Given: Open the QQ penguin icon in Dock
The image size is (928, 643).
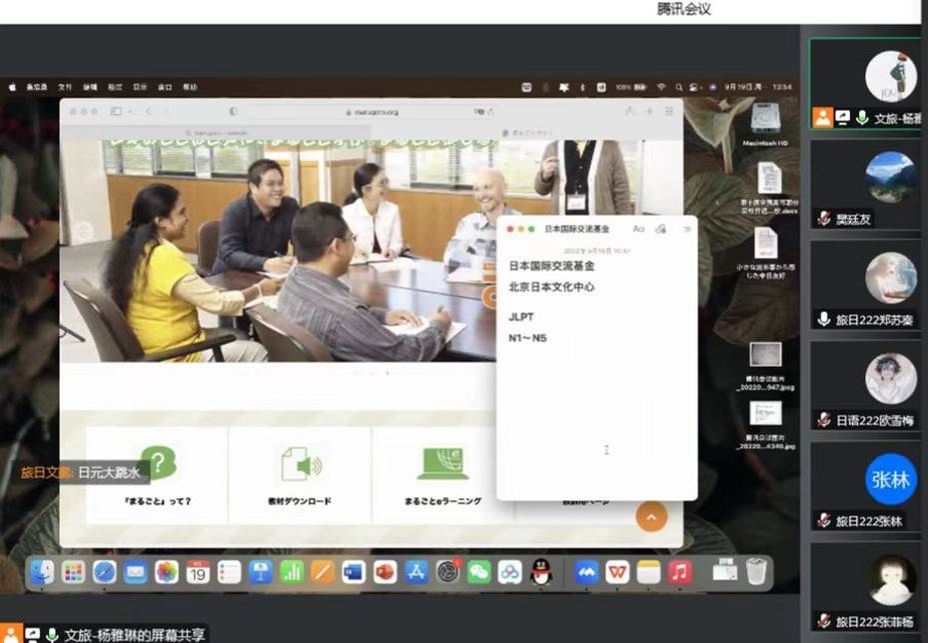Looking at the screenshot, I should click(x=541, y=572).
